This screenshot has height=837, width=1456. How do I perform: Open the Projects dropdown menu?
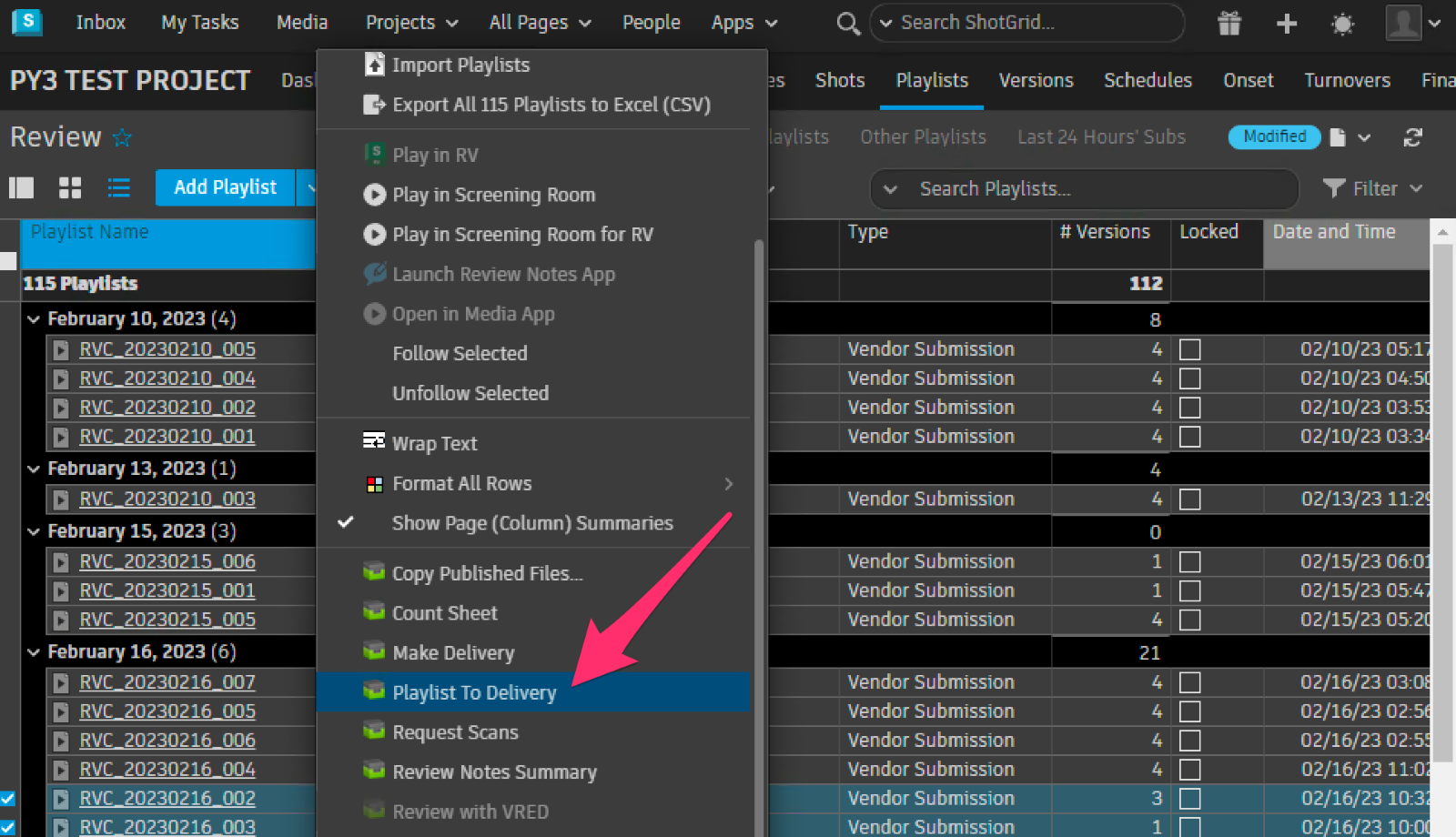(411, 23)
